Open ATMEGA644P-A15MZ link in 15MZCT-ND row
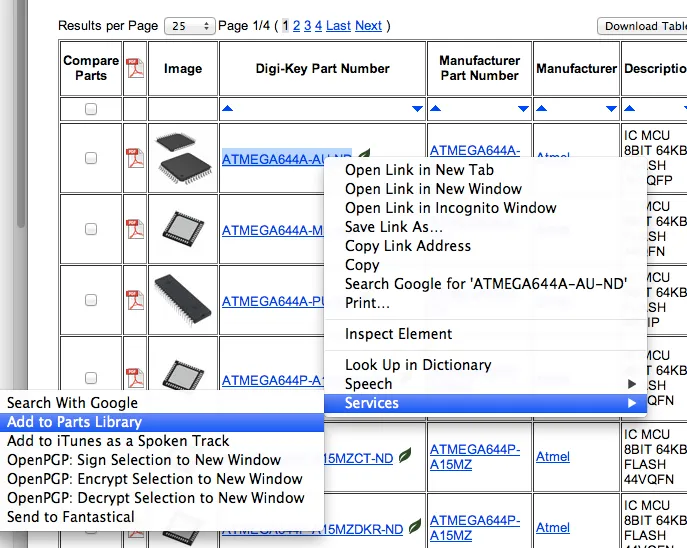 click(475, 456)
